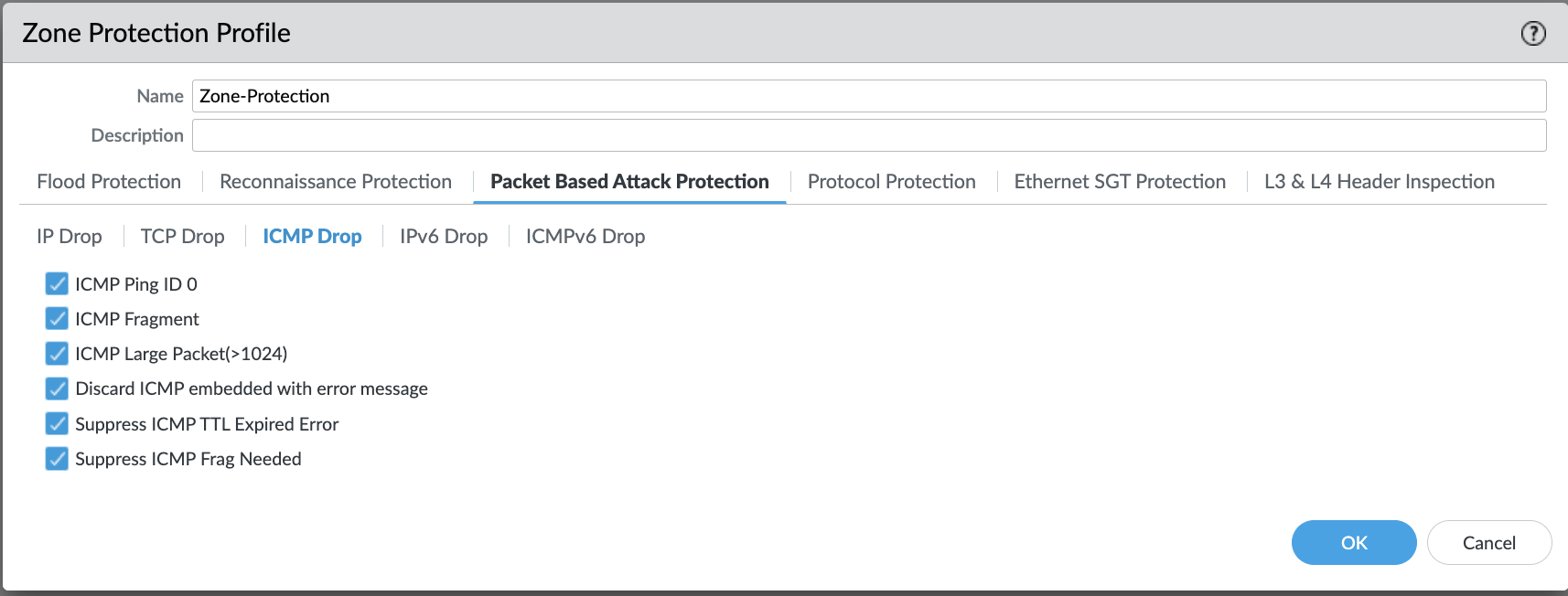Open the help icon in dialog header
1568x596 pixels.
click(x=1533, y=34)
